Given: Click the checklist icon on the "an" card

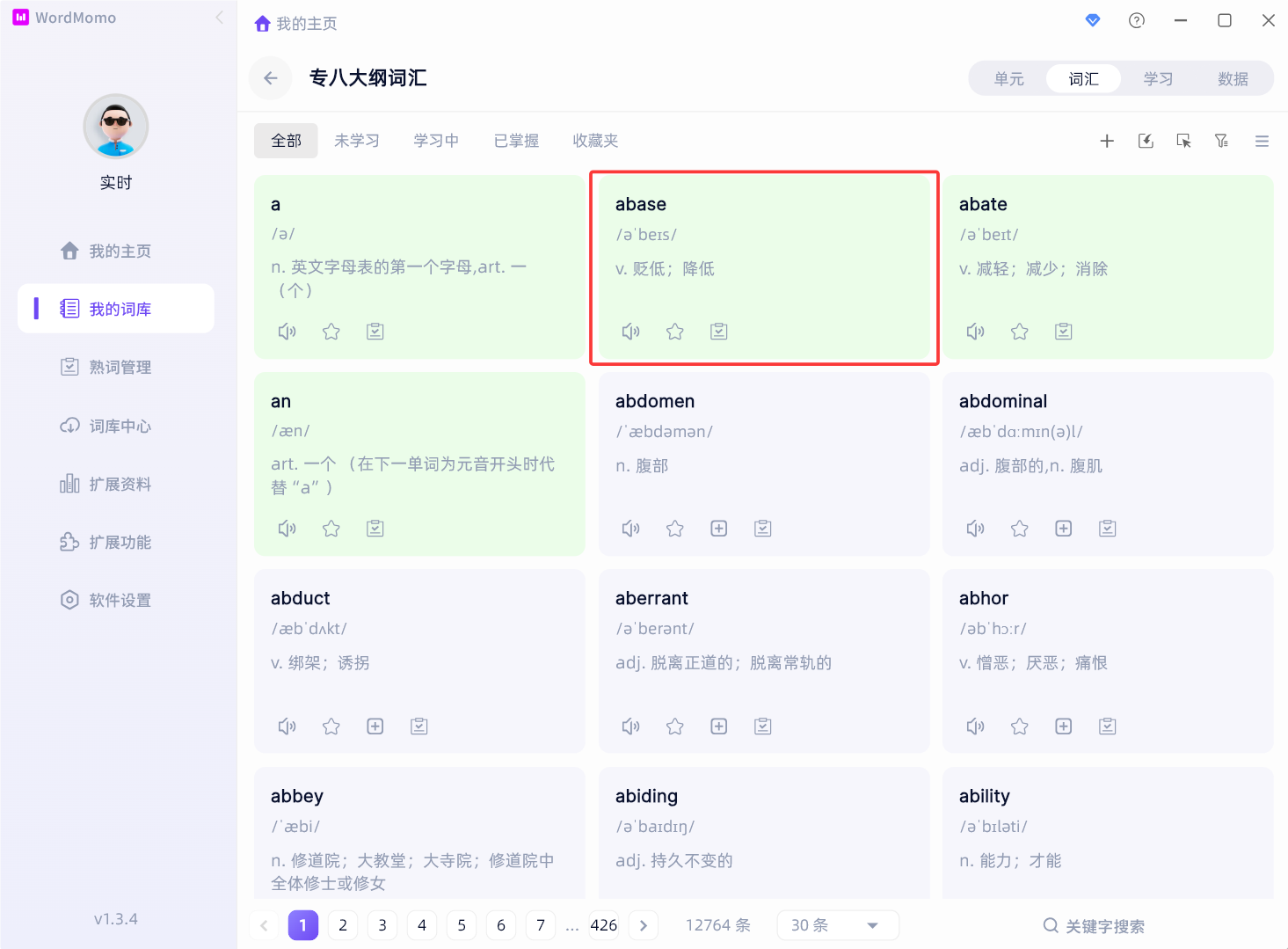Looking at the screenshot, I should click(375, 529).
